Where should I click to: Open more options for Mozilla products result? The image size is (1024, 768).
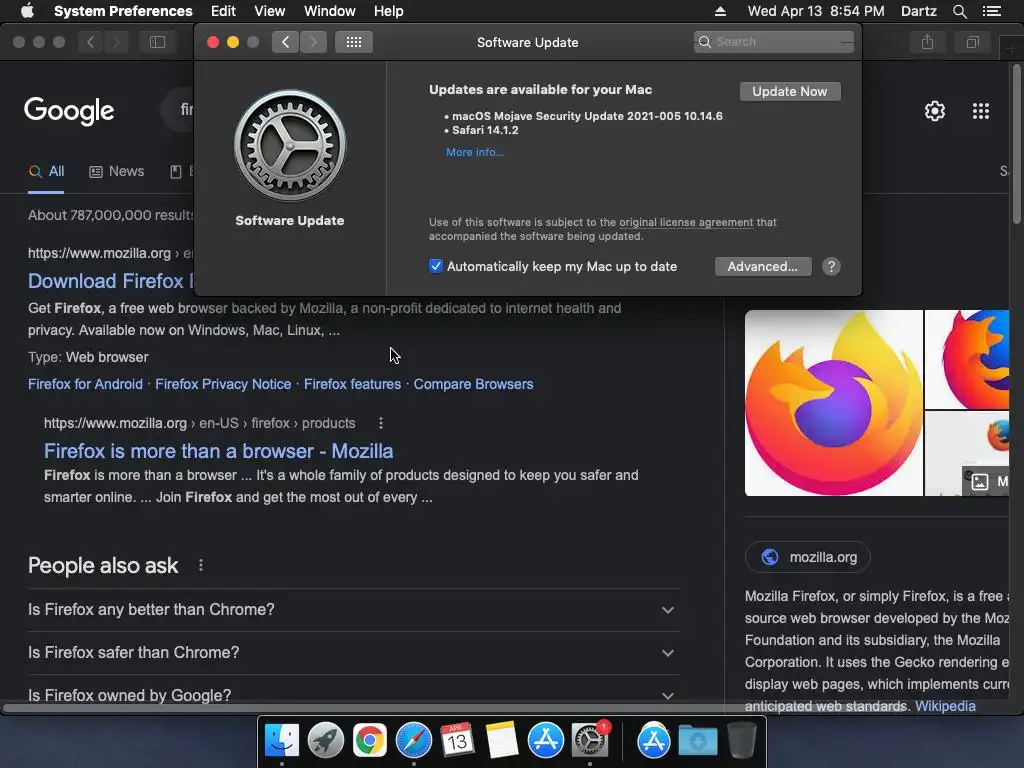pos(381,423)
